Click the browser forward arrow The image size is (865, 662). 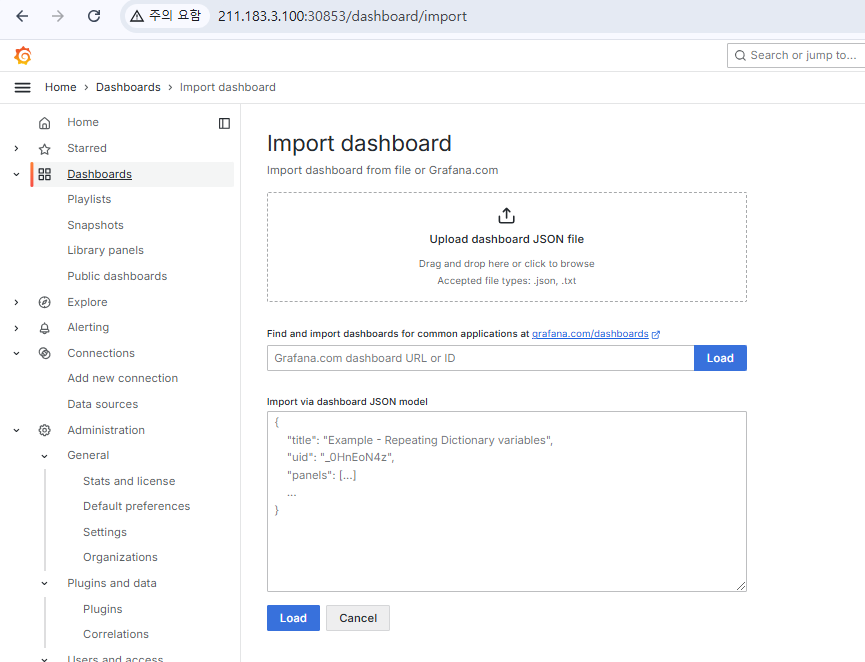[x=57, y=16]
